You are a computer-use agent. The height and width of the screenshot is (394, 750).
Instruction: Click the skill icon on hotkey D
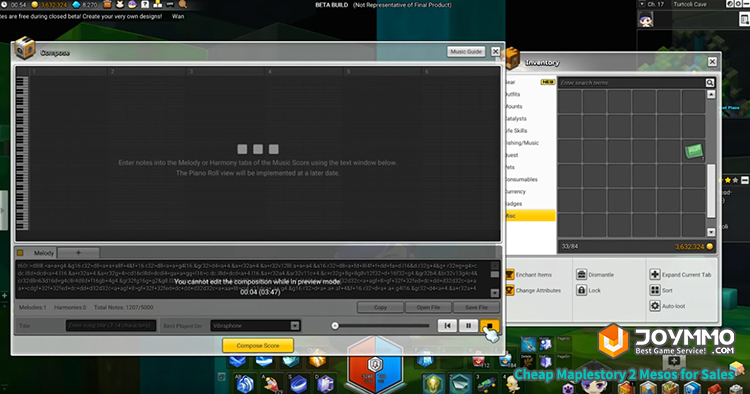(x=325, y=383)
